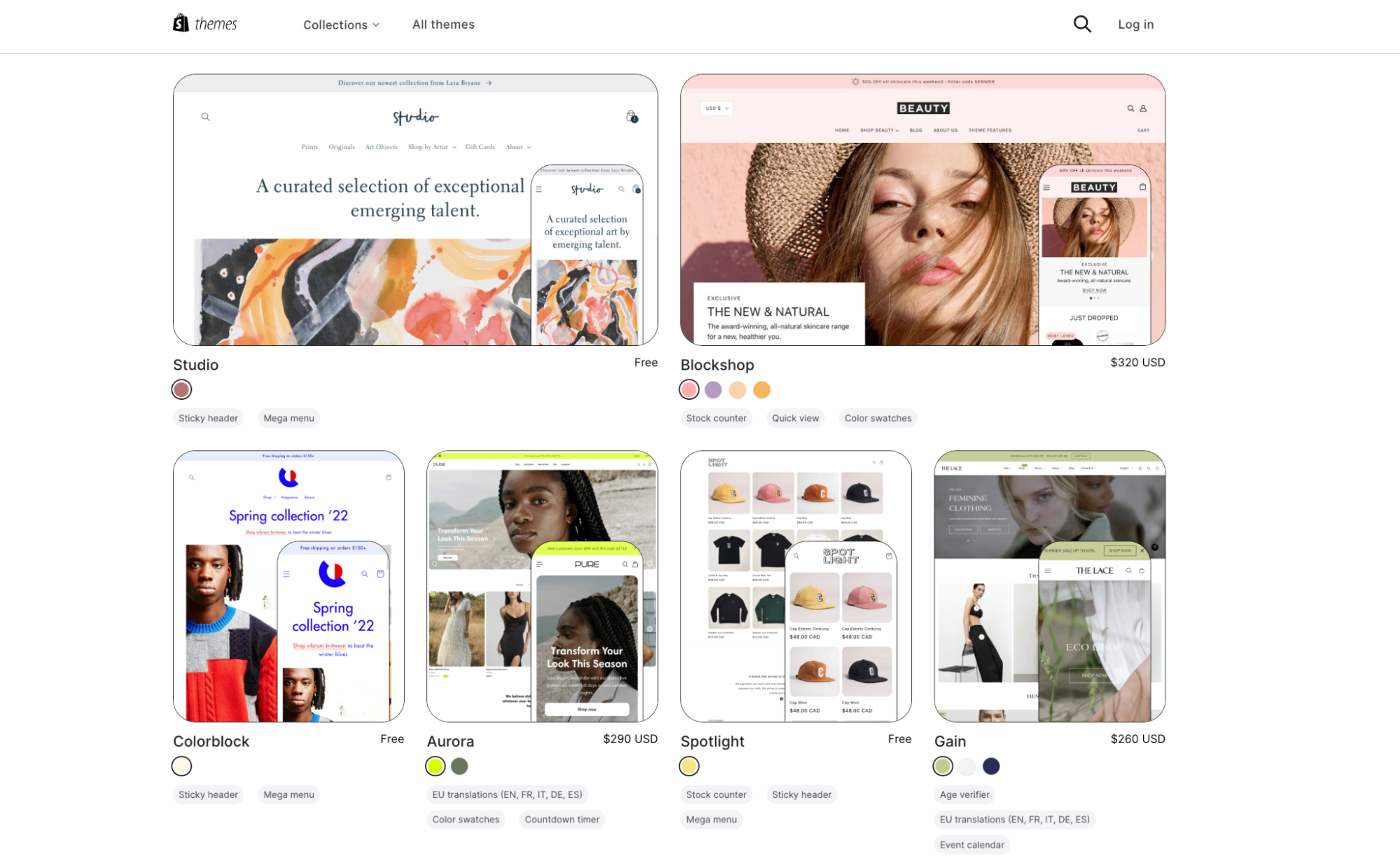Click All themes menu item
Screen dimensions: 1400x865
click(445, 24)
